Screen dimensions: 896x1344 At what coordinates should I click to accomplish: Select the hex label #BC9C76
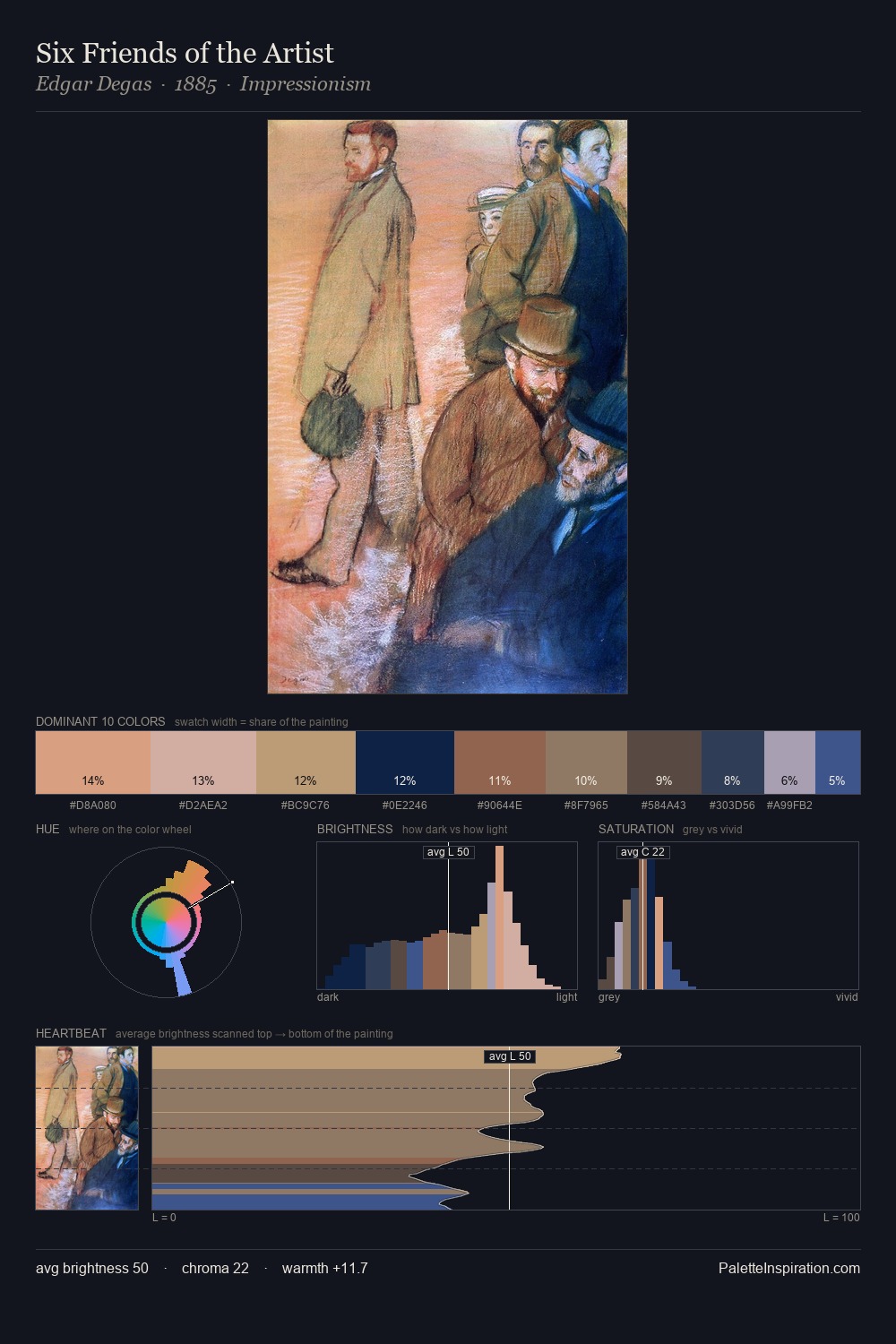click(x=306, y=806)
